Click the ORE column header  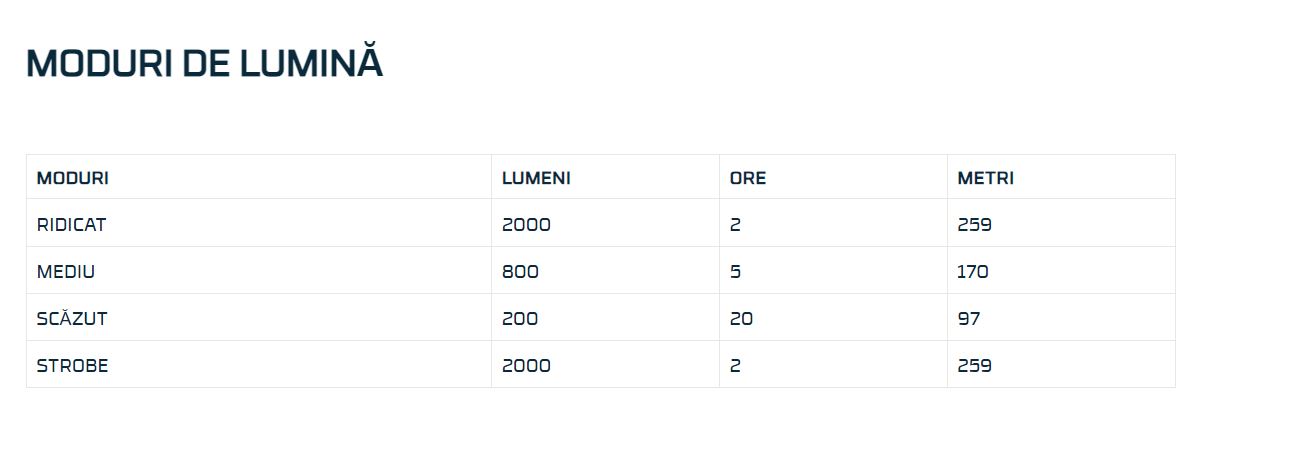748,178
